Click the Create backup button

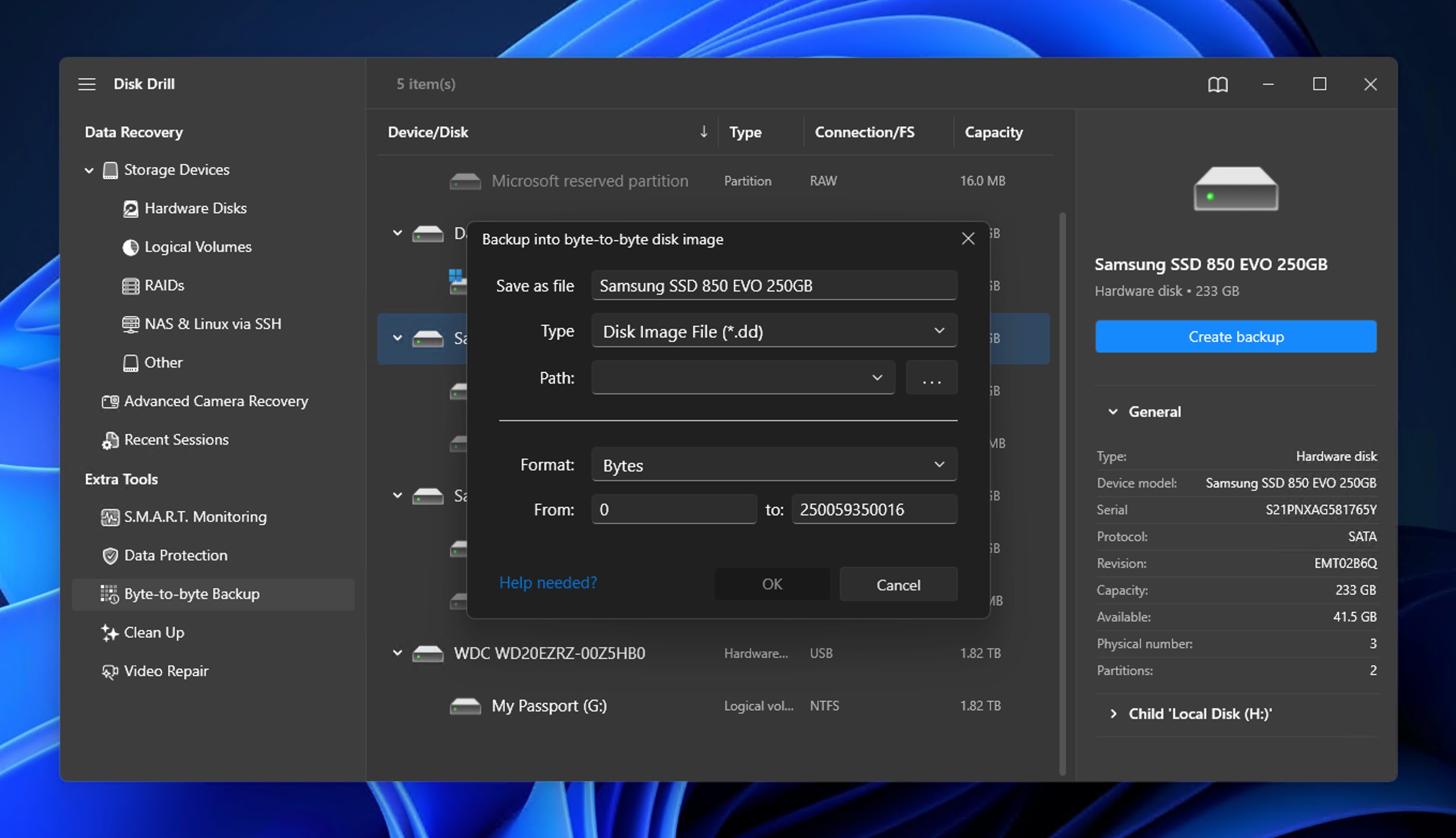(x=1235, y=336)
